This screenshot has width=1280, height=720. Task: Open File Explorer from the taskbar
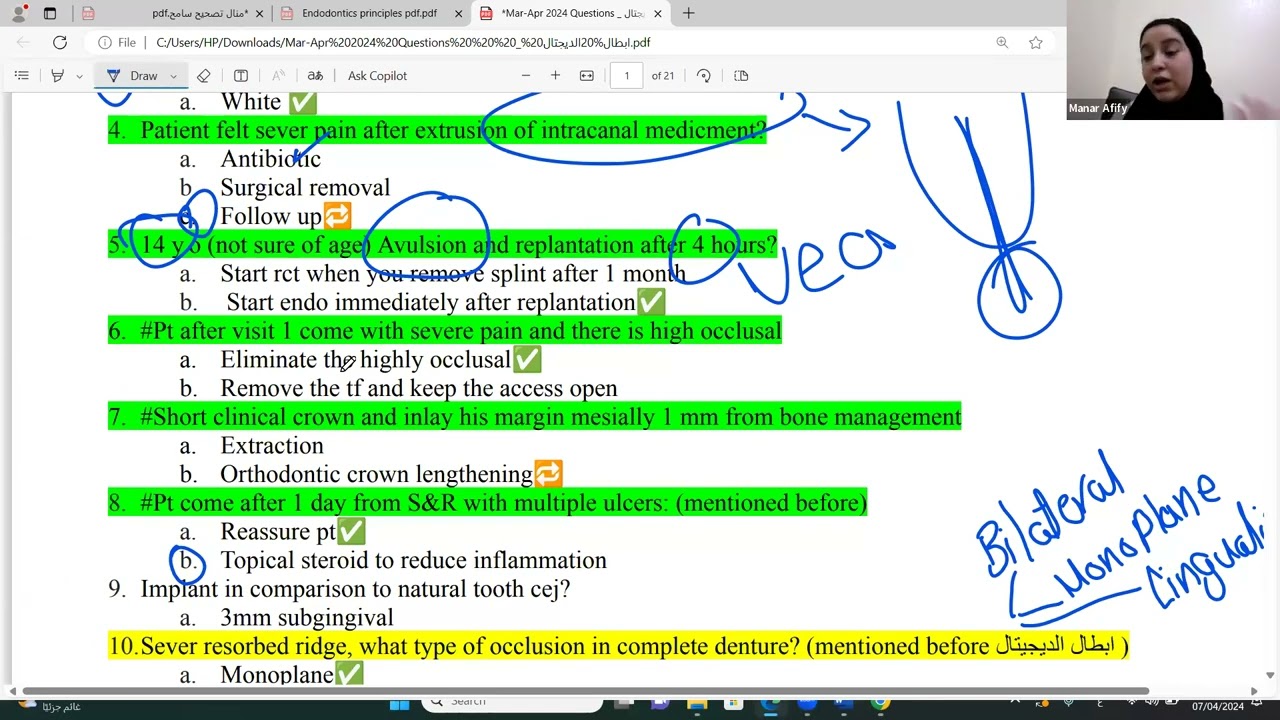click(695, 705)
